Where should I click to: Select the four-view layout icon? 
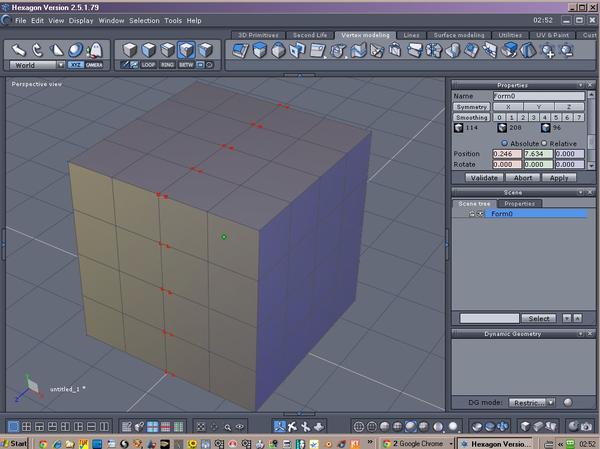(26, 426)
